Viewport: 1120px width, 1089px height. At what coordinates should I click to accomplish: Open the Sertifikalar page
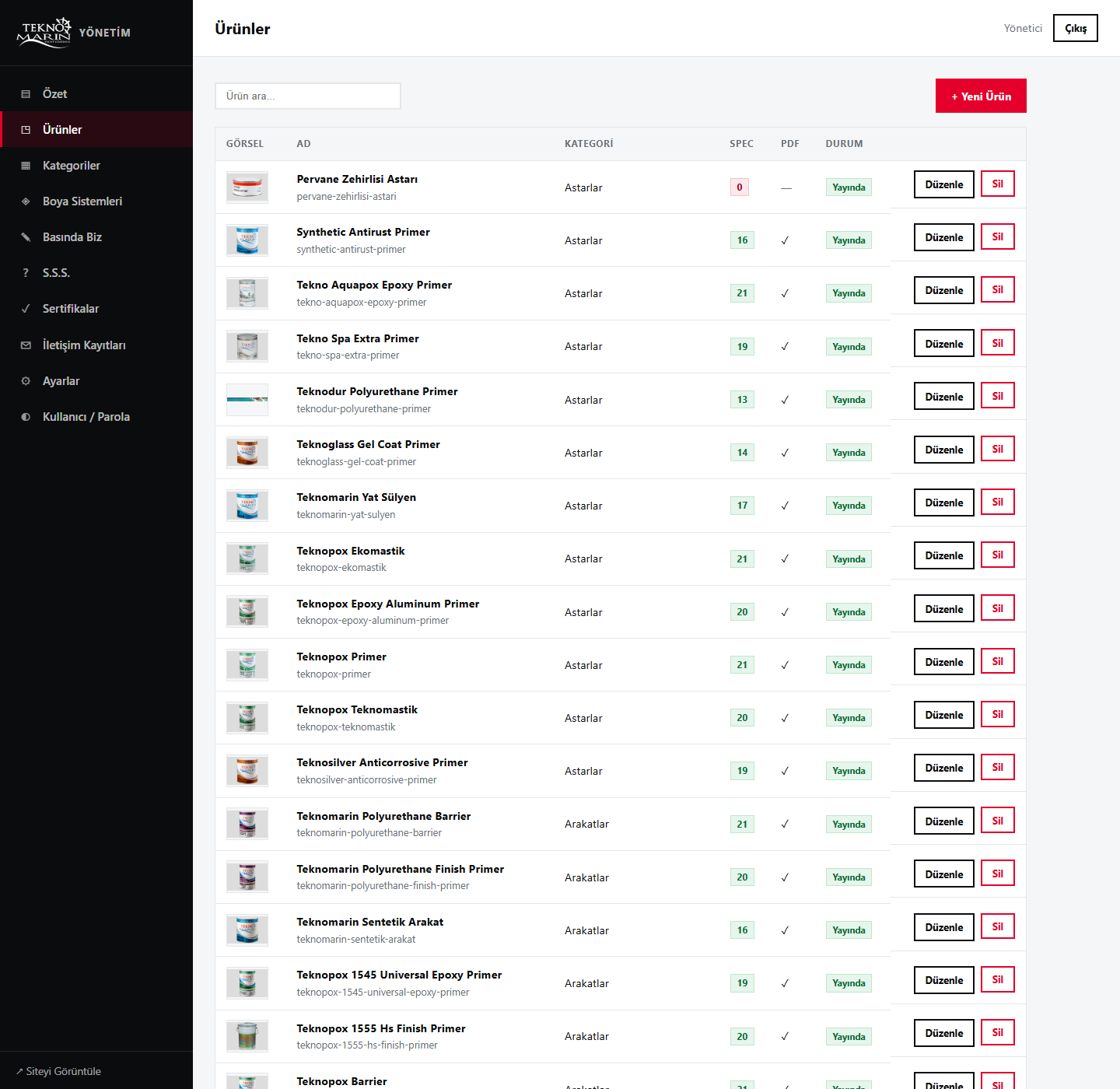point(96,309)
